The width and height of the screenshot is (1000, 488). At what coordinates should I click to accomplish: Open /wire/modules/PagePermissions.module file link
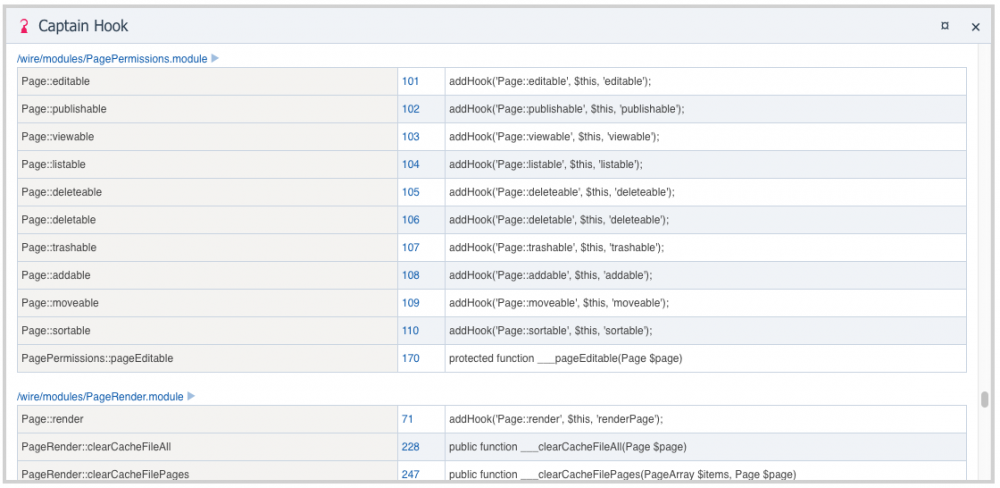point(112,59)
